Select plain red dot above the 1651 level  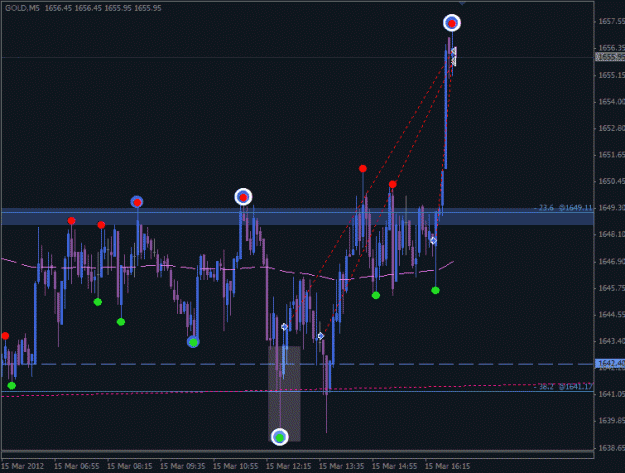362,169
